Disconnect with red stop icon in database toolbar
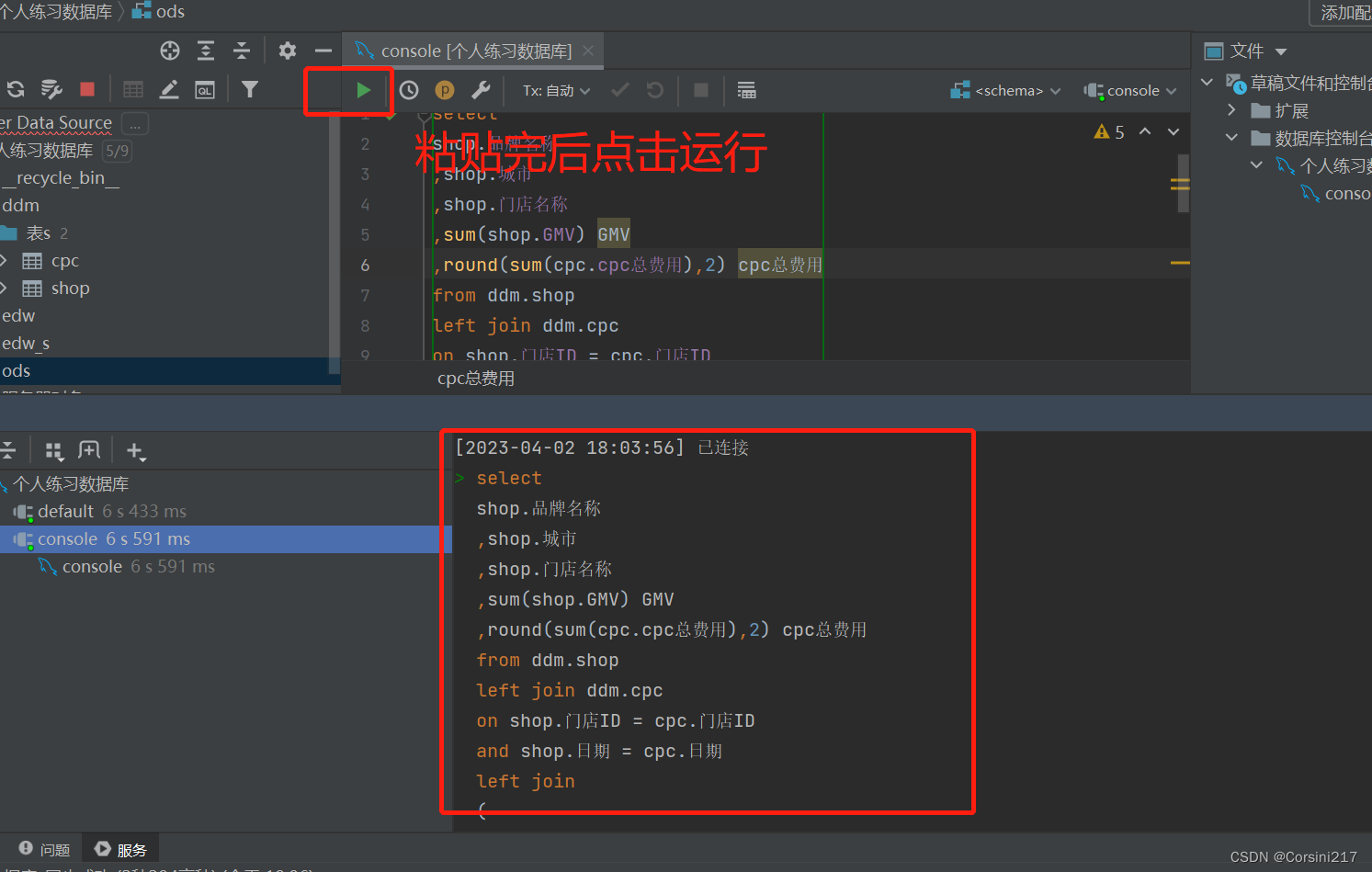The height and width of the screenshot is (872, 1372). click(x=87, y=89)
